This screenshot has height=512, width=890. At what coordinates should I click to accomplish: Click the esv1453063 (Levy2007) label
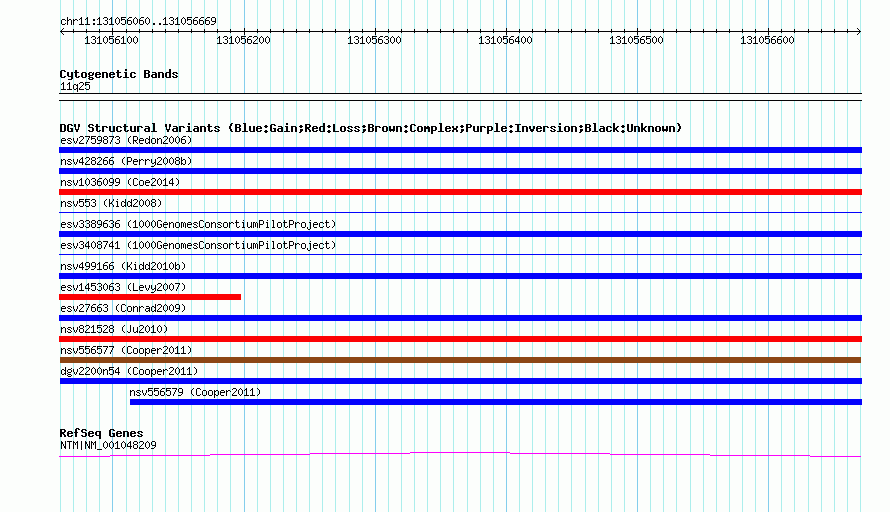pyautogui.click(x=123, y=287)
